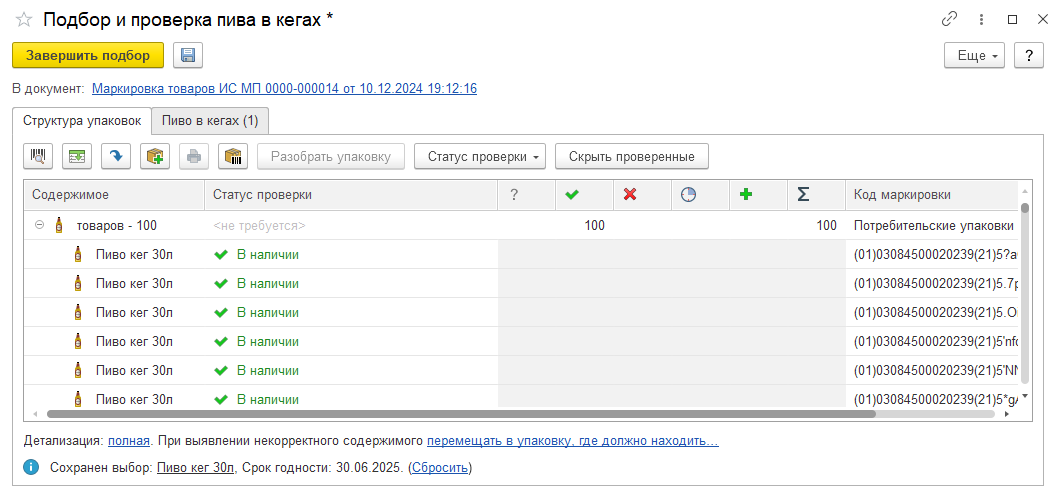This screenshot has height=497, width=1059.
Task: Select the 'Структура упаковок' tab
Action: [x=82, y=121]
